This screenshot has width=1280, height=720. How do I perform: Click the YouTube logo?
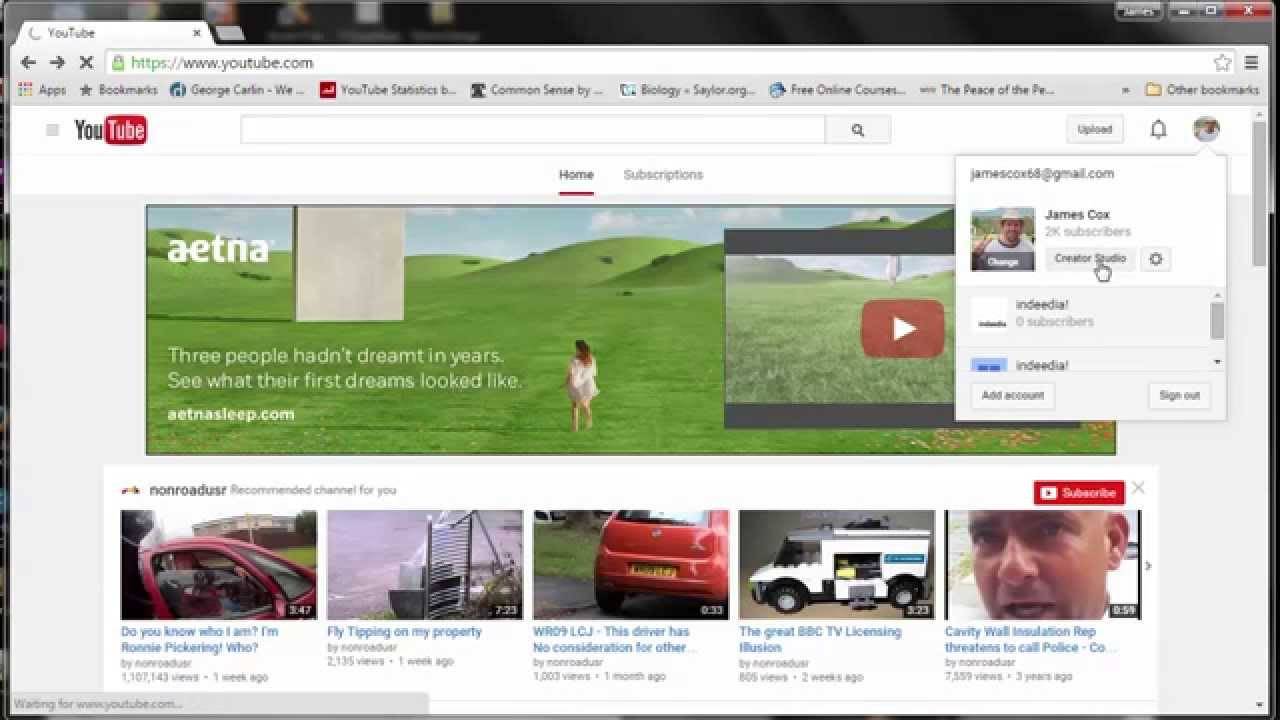point(110,130)
